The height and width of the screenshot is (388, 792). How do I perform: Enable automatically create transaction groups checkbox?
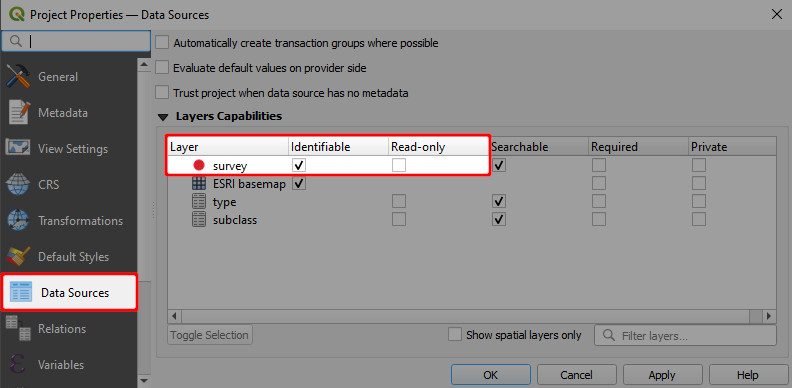162,42
